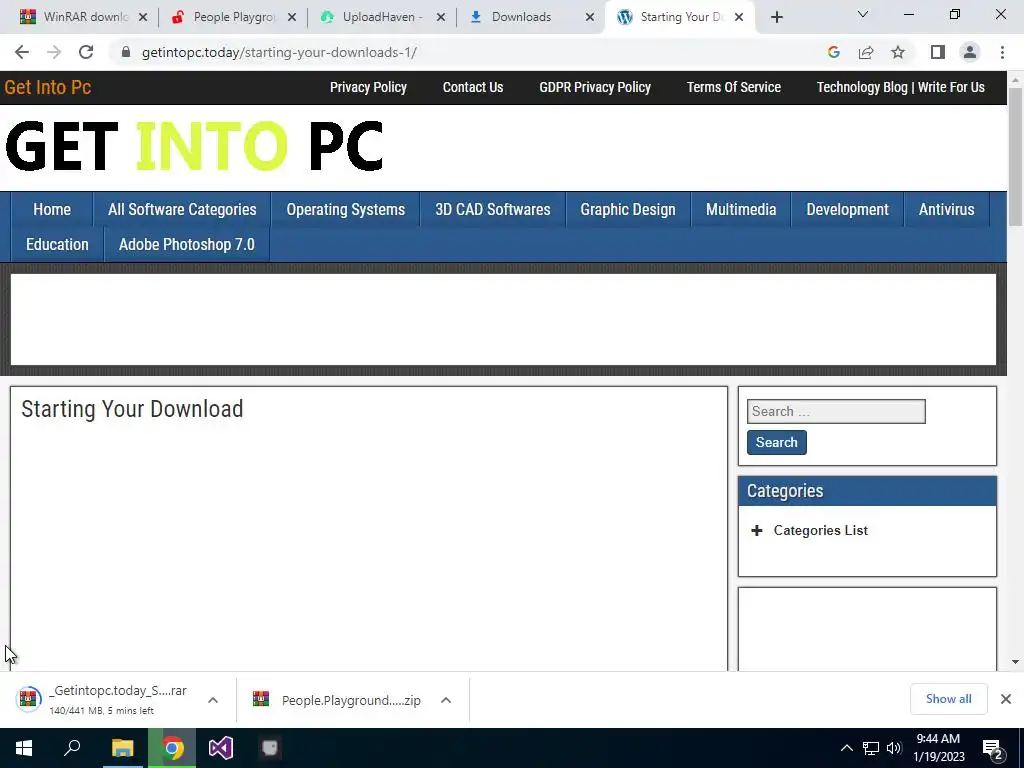Screen dimensions: 1024x768
Task: Click the Google icon in the address bar
Action: coord(833,52)
